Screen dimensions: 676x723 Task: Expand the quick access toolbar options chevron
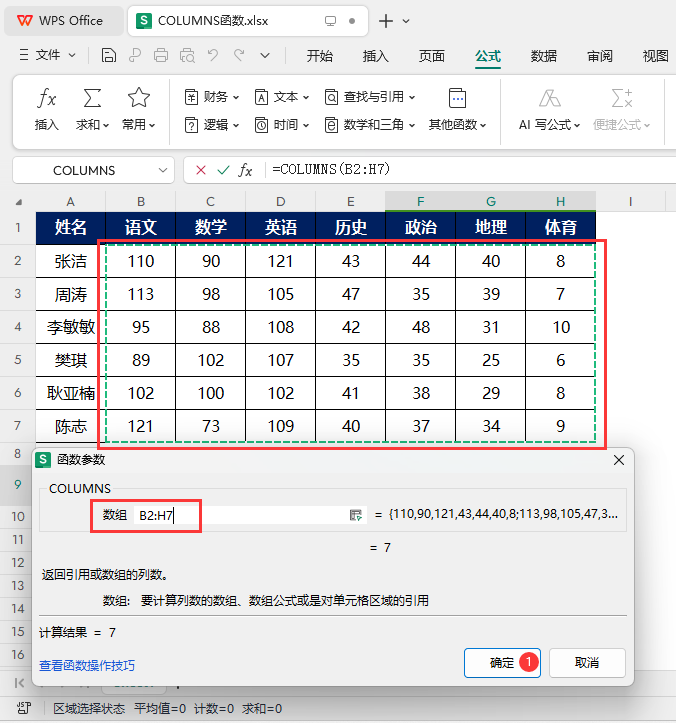265,56
